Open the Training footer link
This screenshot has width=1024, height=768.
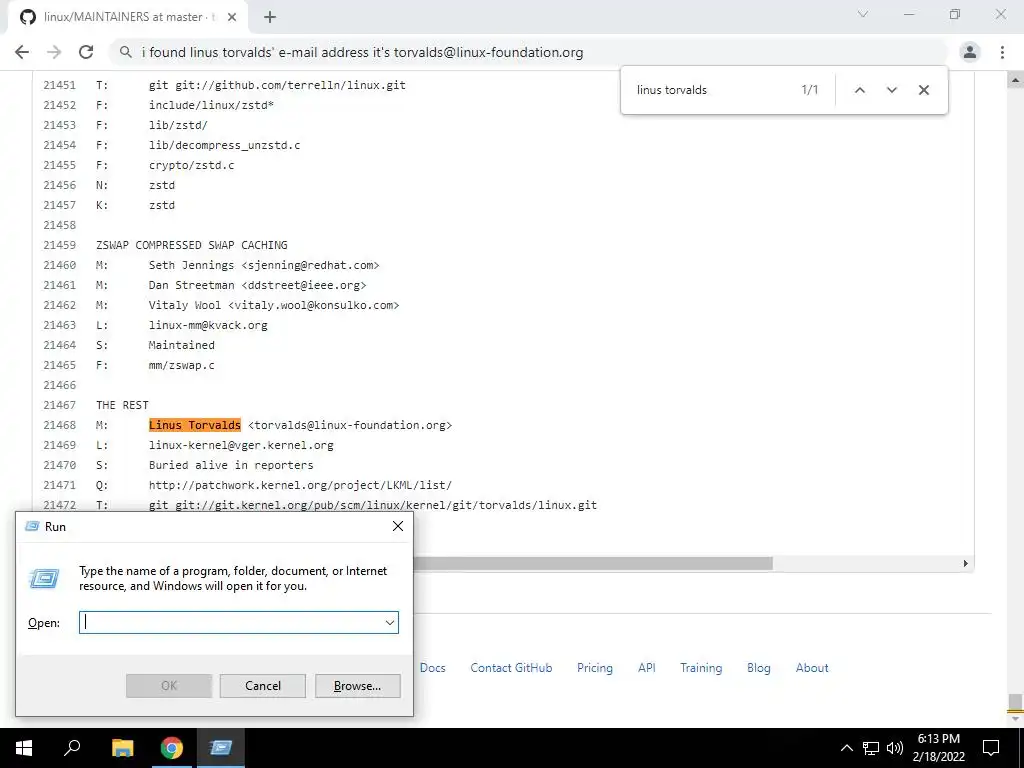tap(701, 668)
